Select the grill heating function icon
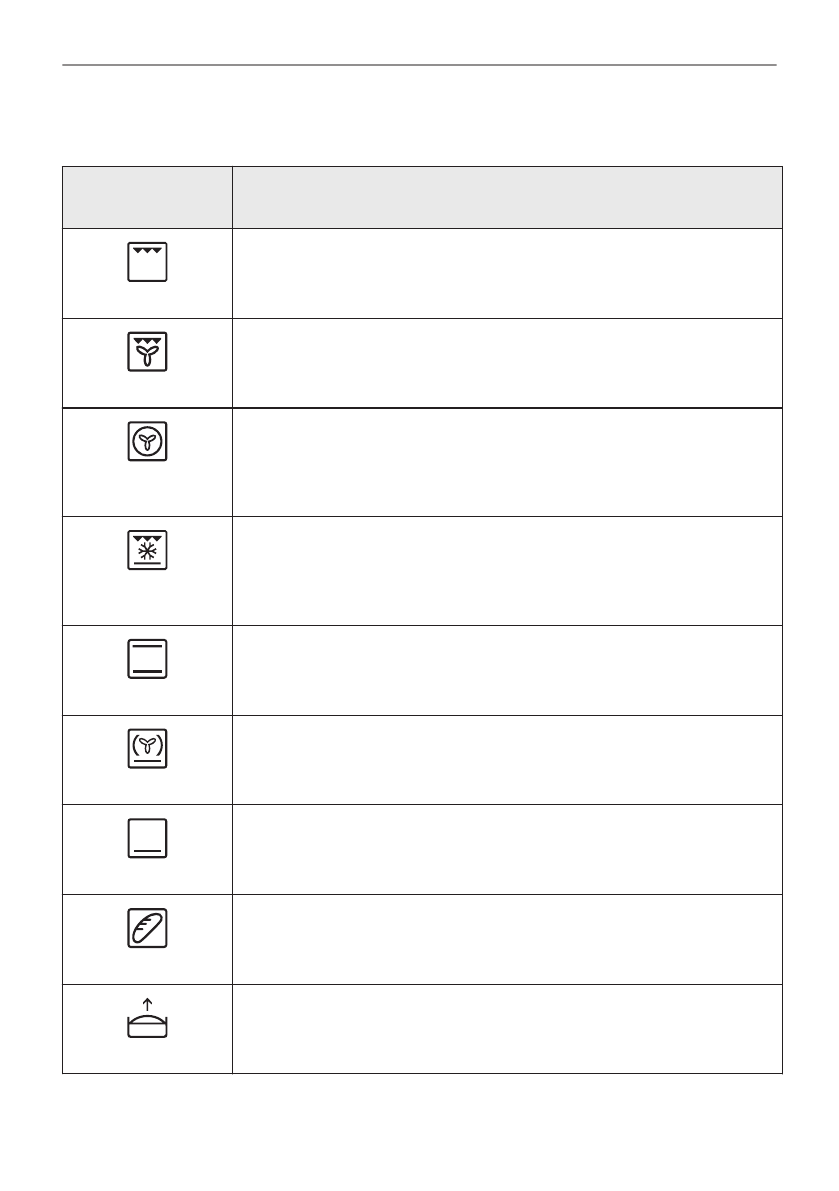The width and height of the screenshot is (839, 1191). click(147, 263)
